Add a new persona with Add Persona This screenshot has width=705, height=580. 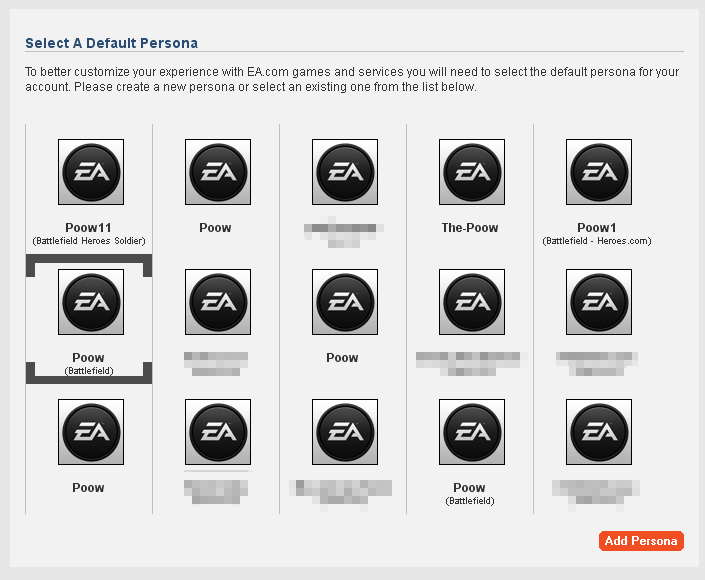[641, 541]
